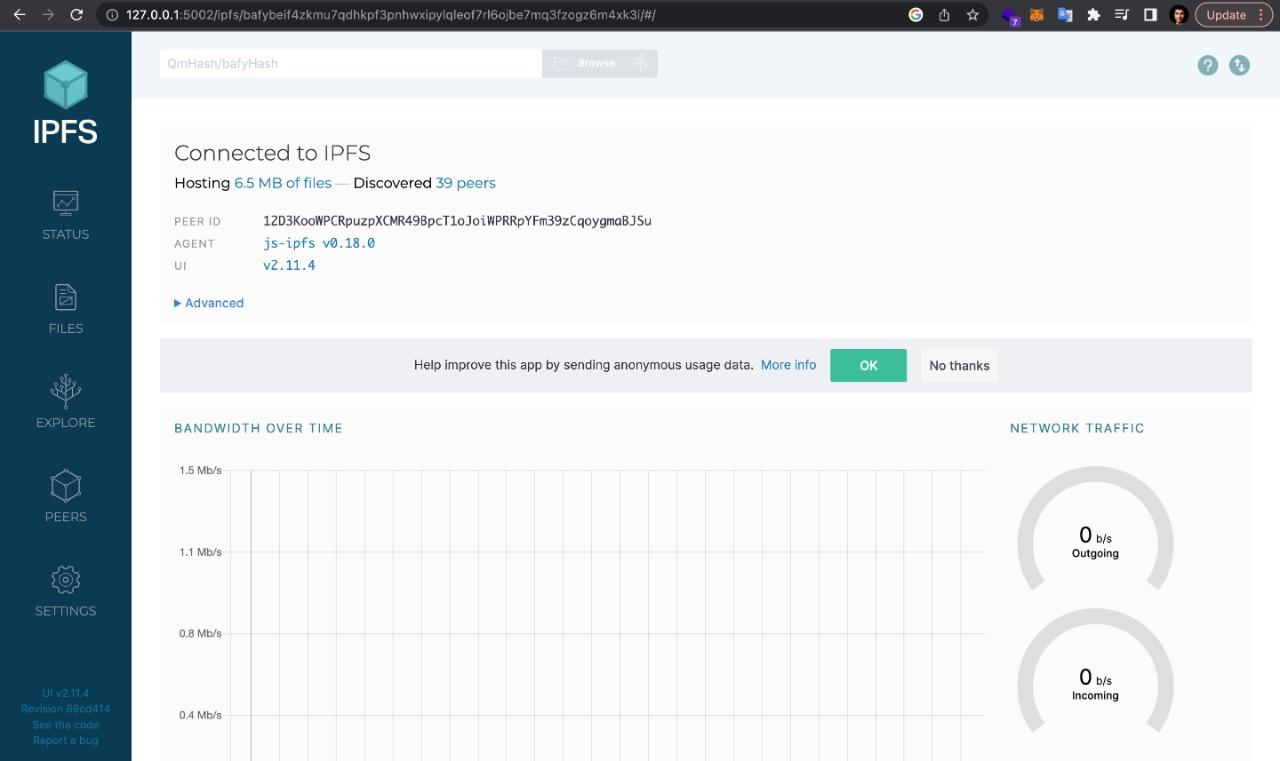Open Report a bug link
Viewport: 1280px width, 761px height.
65,741
